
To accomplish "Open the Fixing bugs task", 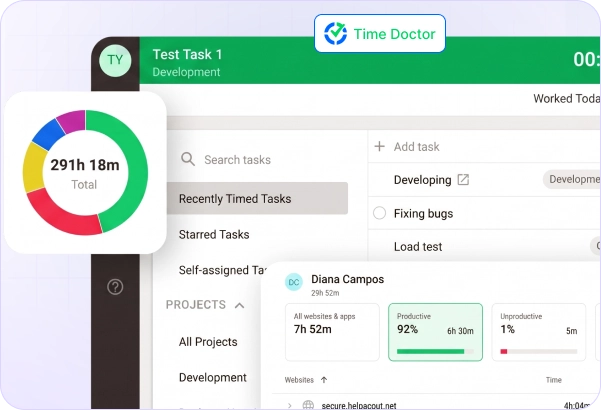I will tap(423, 213).
